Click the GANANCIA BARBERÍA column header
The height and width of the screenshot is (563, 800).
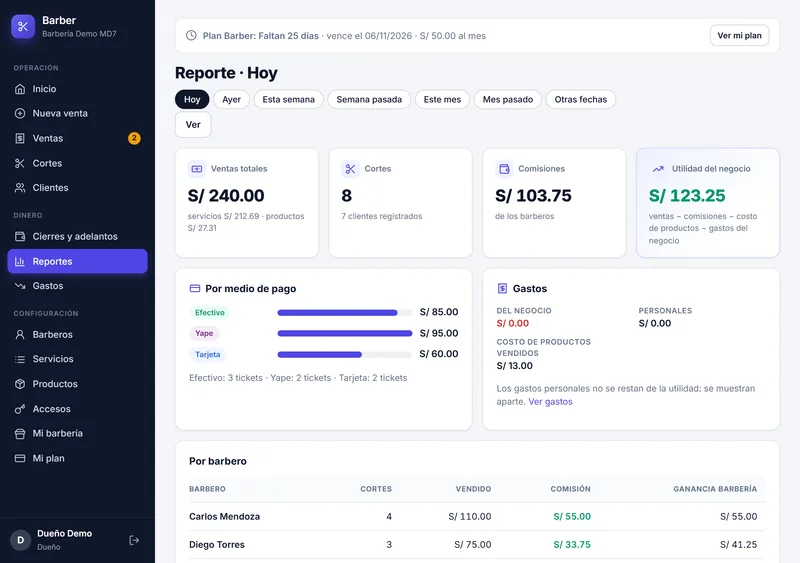715,489
